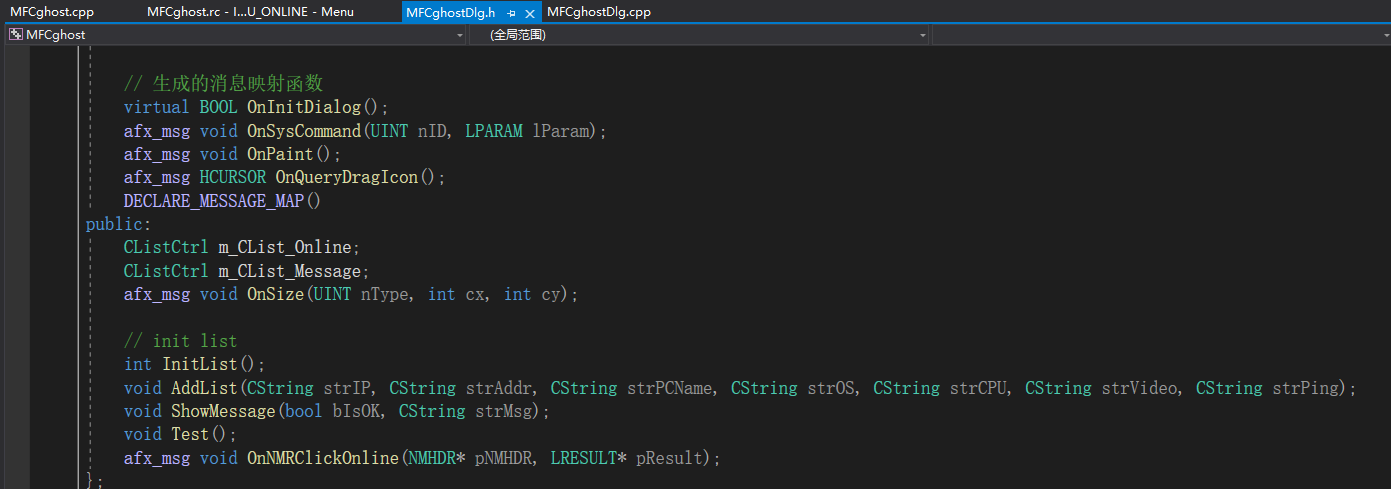Click the MFCghost project icon in navigation bar
The image size is (1391, 489).
tap(16, 34)
